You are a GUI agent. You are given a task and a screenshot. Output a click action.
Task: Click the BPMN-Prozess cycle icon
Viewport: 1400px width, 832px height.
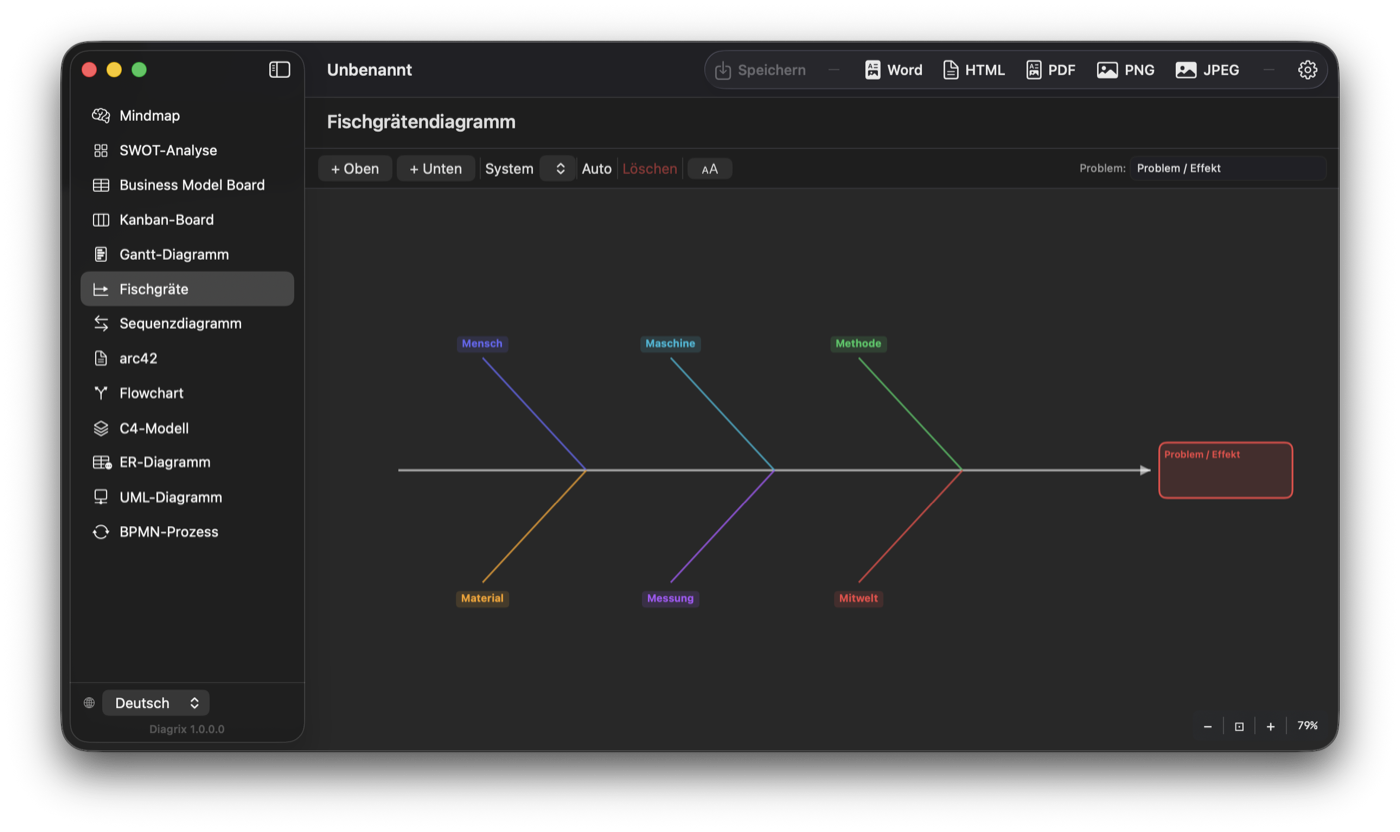101,532
